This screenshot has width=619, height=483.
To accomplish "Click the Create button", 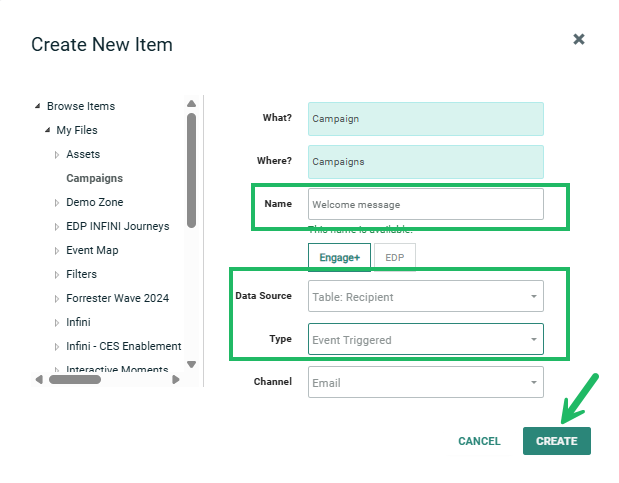I will point(556,441).
